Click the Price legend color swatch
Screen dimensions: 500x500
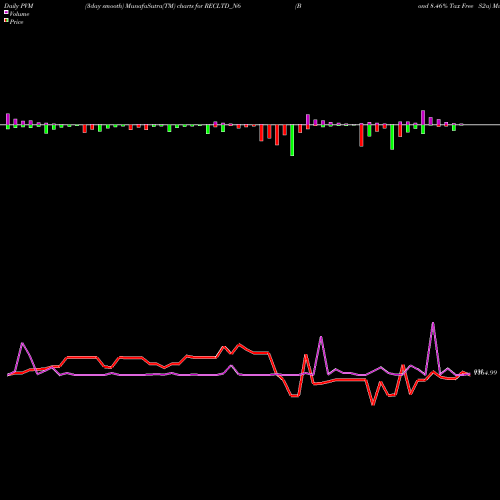tap(6, 21)
